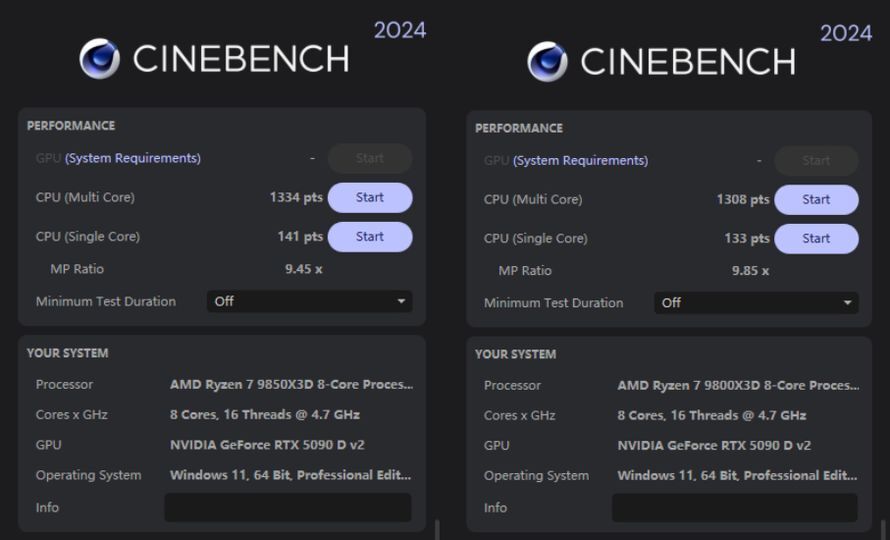Click into the right Info text field
Viewport: 890px width, 540px height.
point(735,508)
